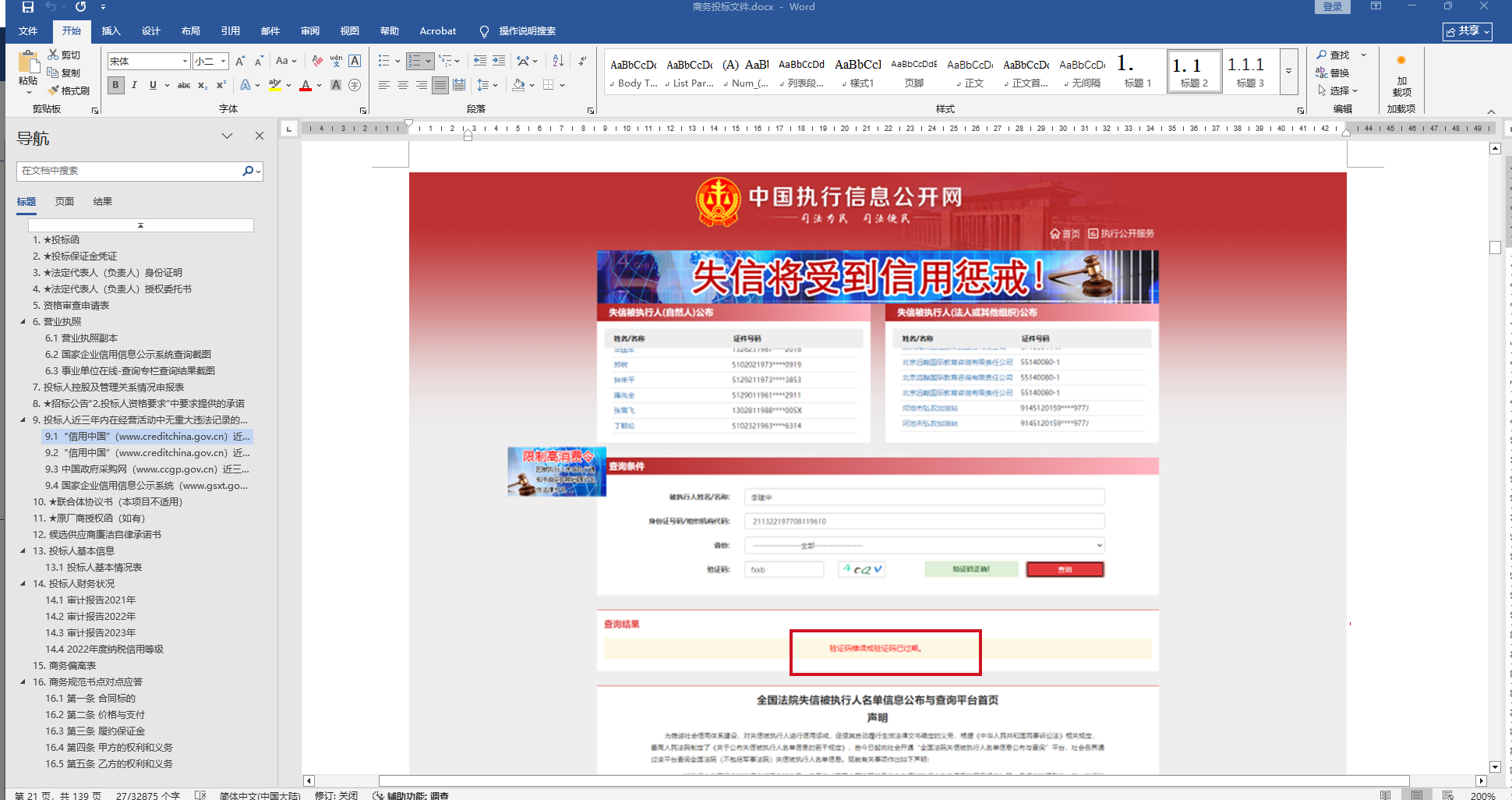Toggle superscript formatting

pyautogui.click(x=221, y=85)
